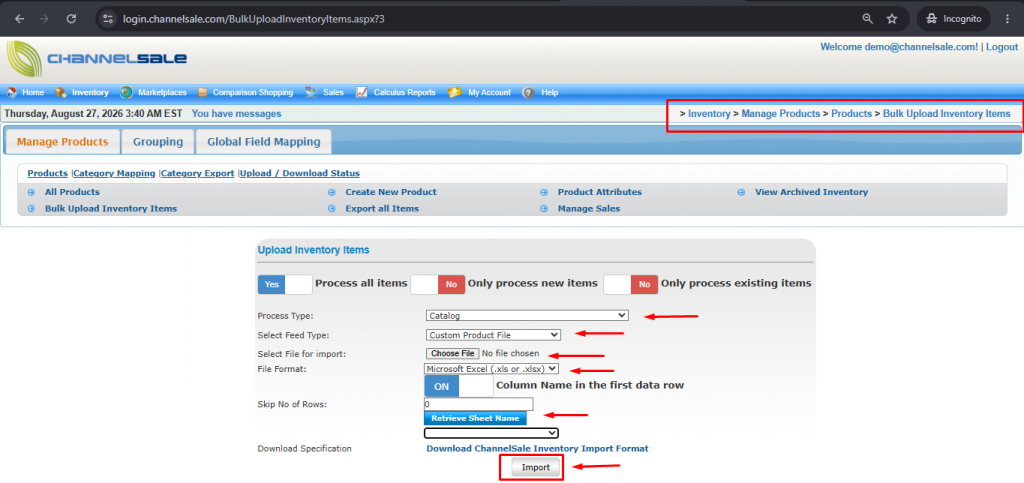Toggle the Process all items switch

coord(285,284)
